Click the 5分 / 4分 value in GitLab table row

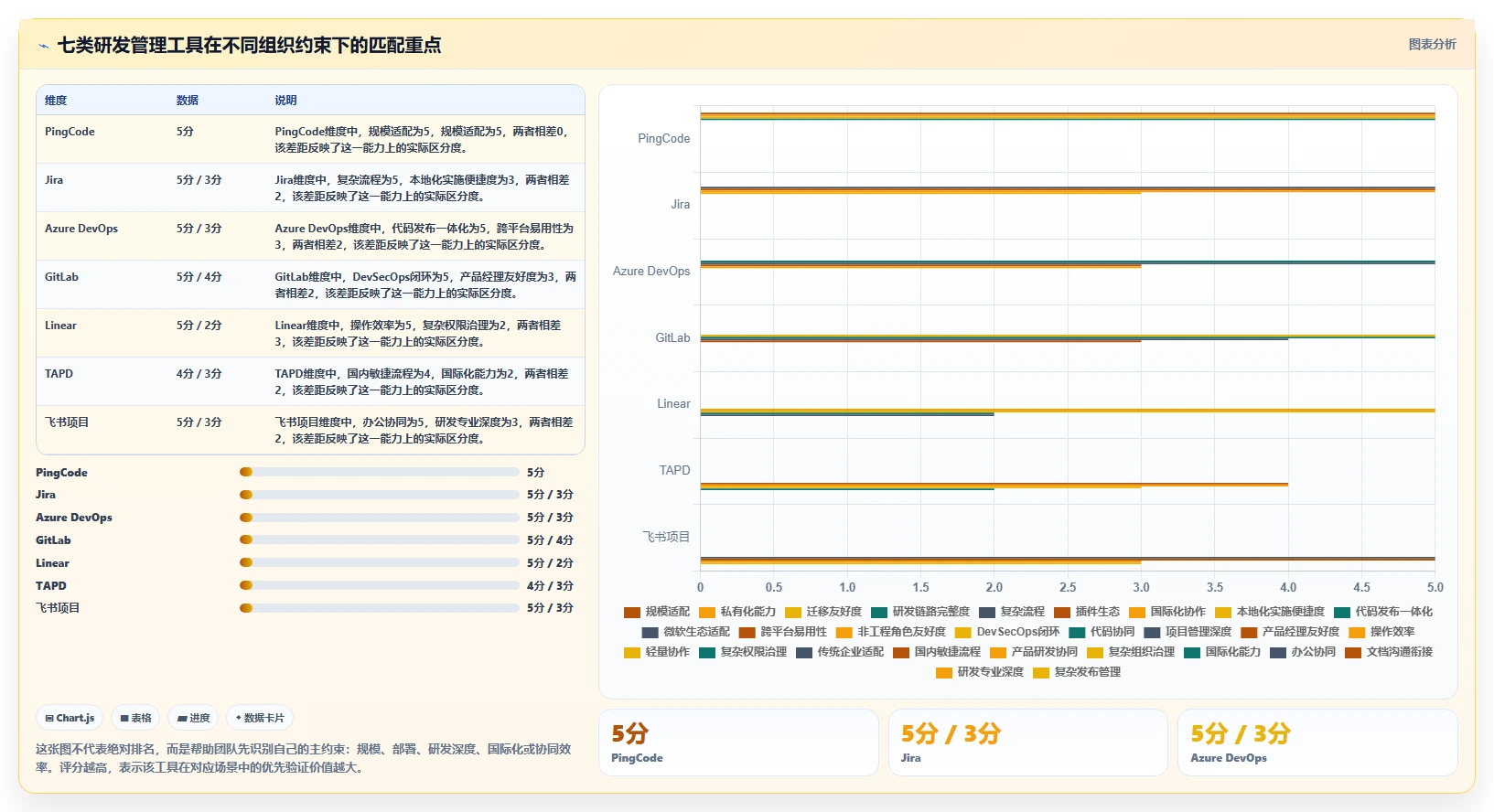click(x=199, y=277)
